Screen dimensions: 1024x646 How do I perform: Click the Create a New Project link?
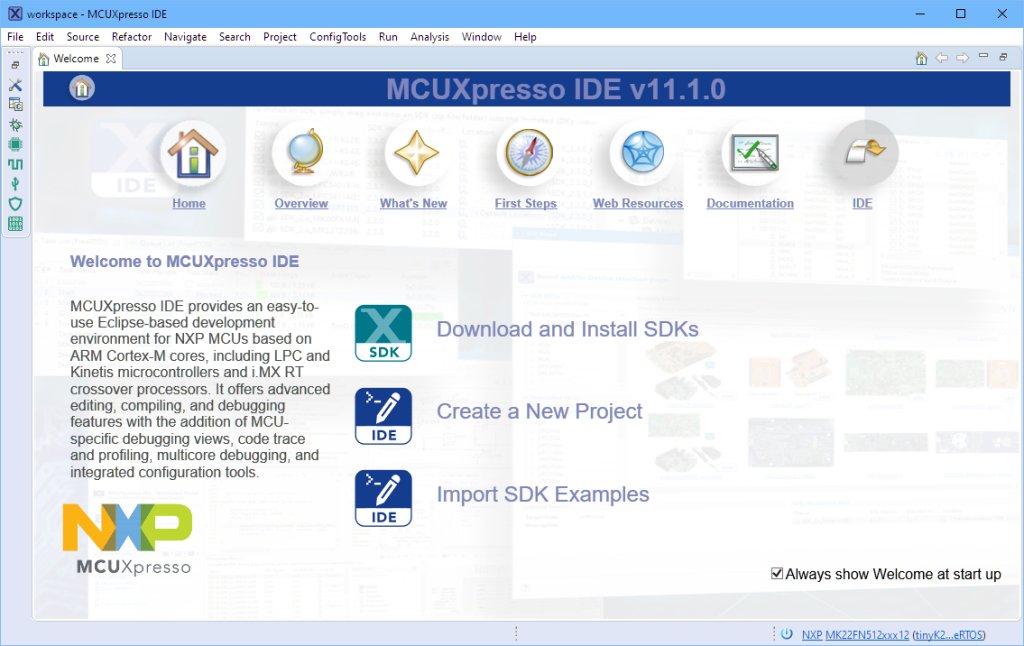coord(539,412)
